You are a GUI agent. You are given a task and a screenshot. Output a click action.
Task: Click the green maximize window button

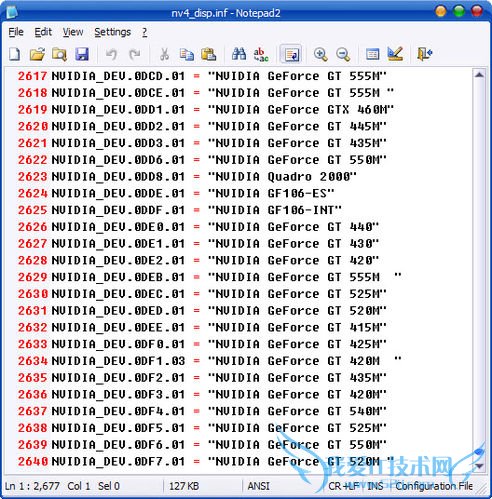(x=459, y=11)
